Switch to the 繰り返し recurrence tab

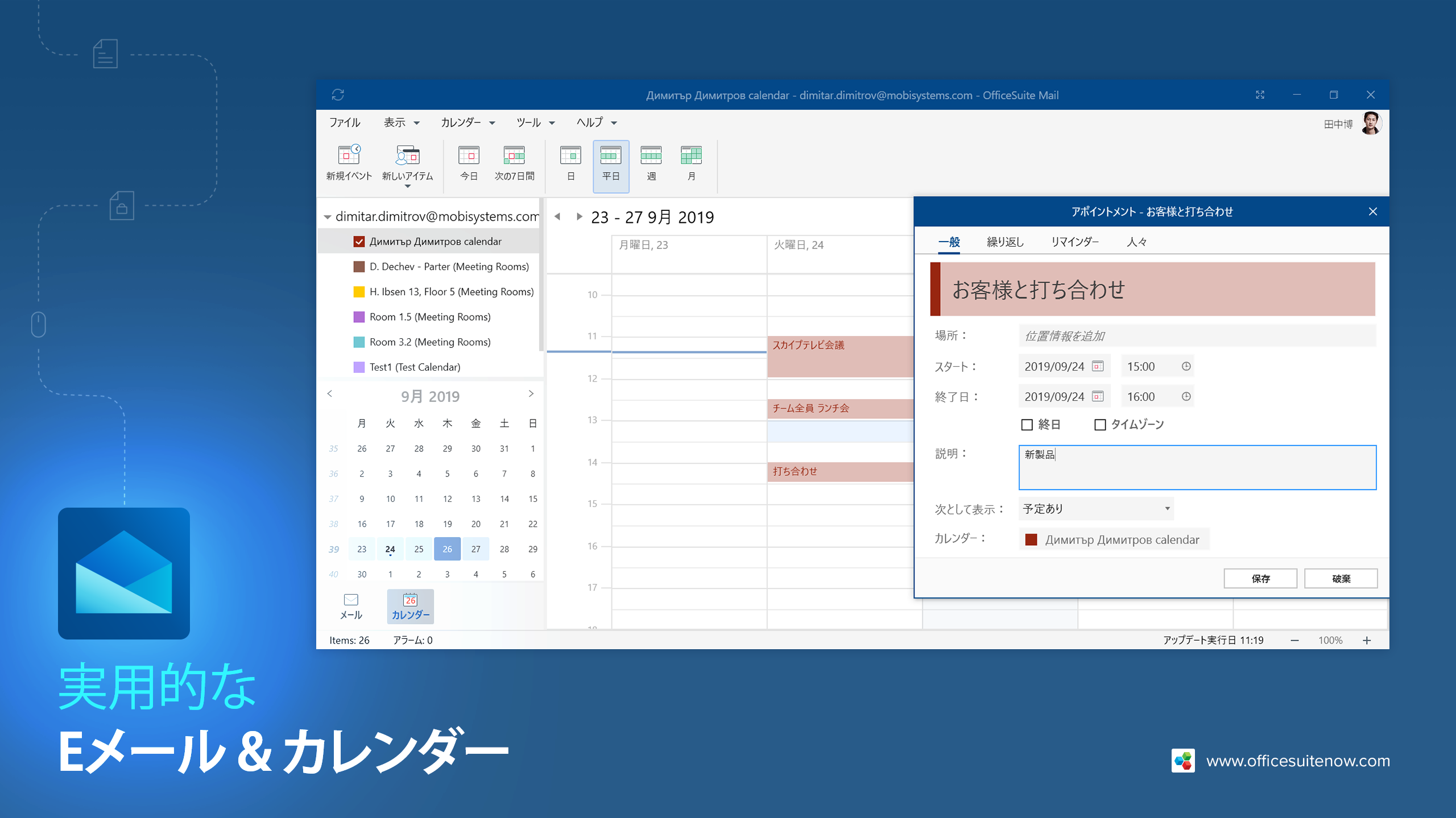1005,242
